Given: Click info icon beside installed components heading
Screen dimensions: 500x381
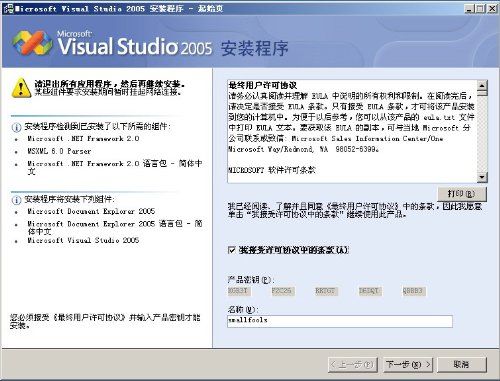Looking at the screenshot, I should tap(16, 127).
